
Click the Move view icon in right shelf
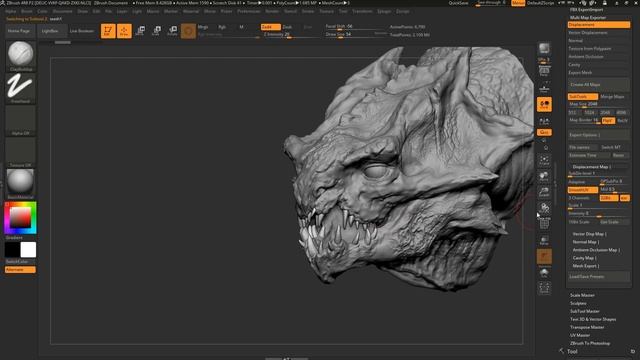click(x=544, y=176)
